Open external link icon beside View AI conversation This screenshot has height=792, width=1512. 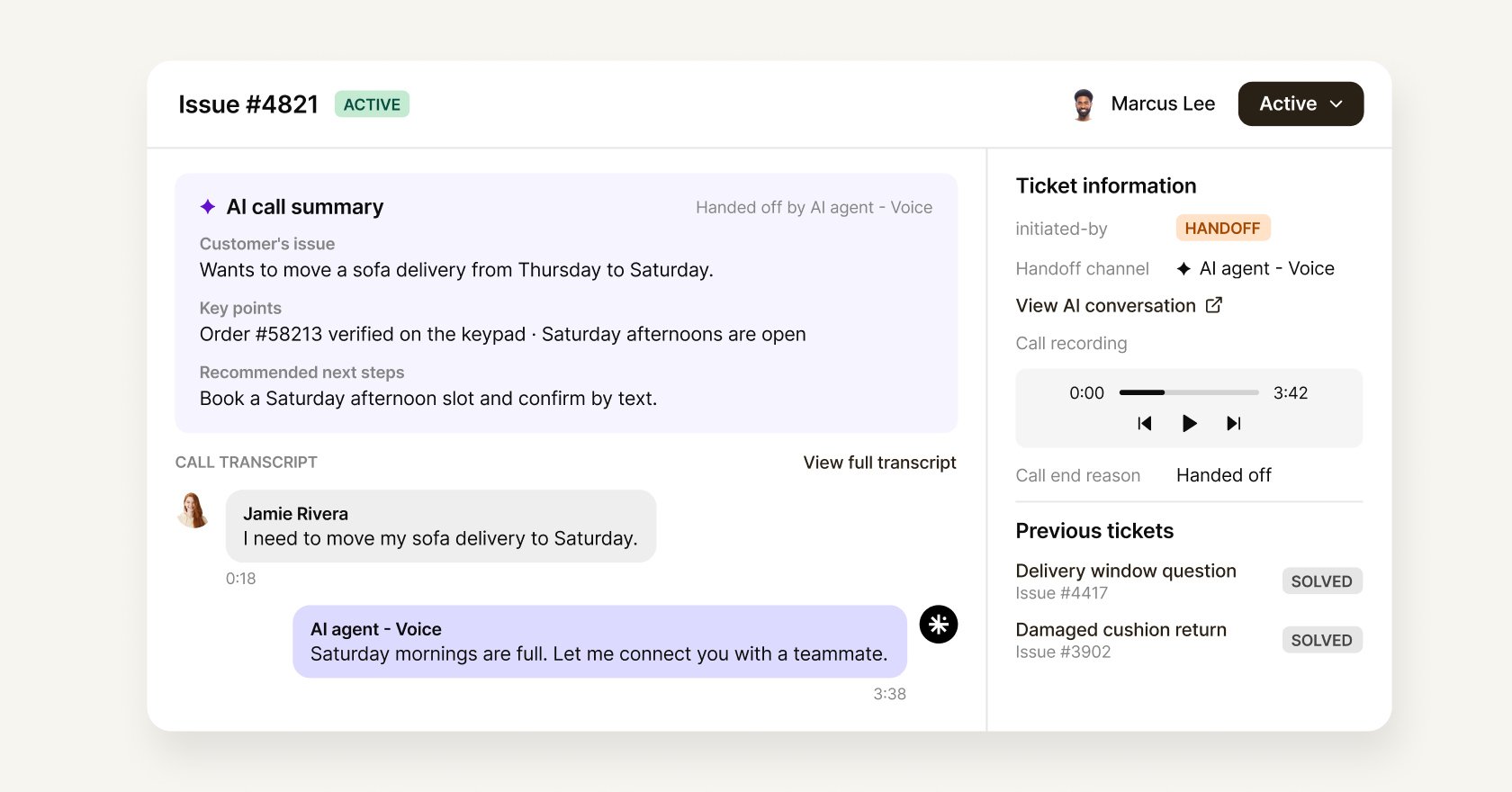(1214, 305)
